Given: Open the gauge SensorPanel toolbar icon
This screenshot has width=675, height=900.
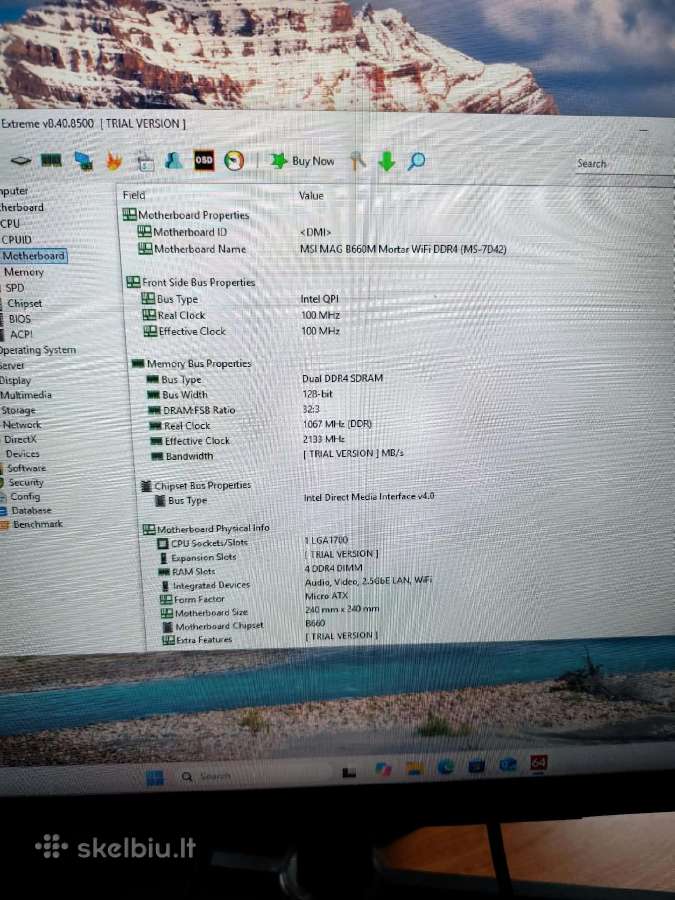Looking at the screenshot, I should point(234,161).
